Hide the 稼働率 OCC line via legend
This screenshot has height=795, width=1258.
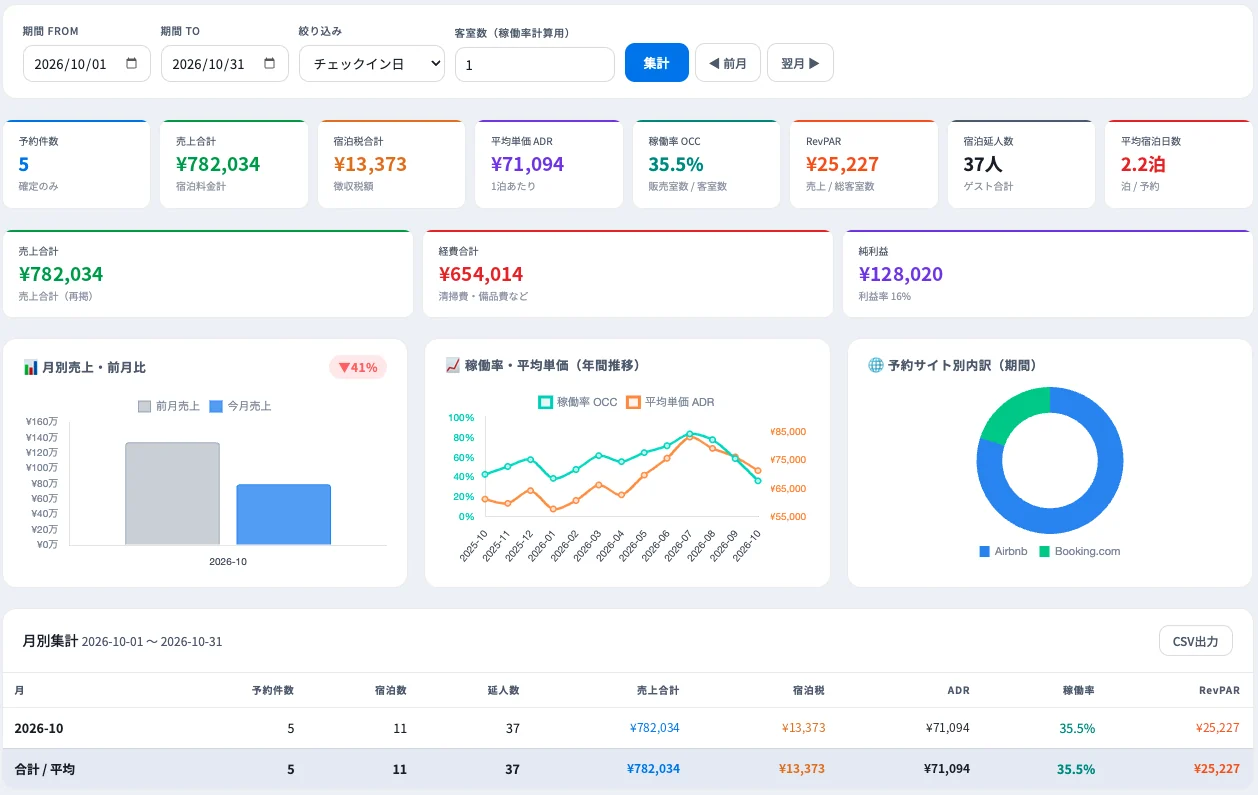click(x=578, y=402)
